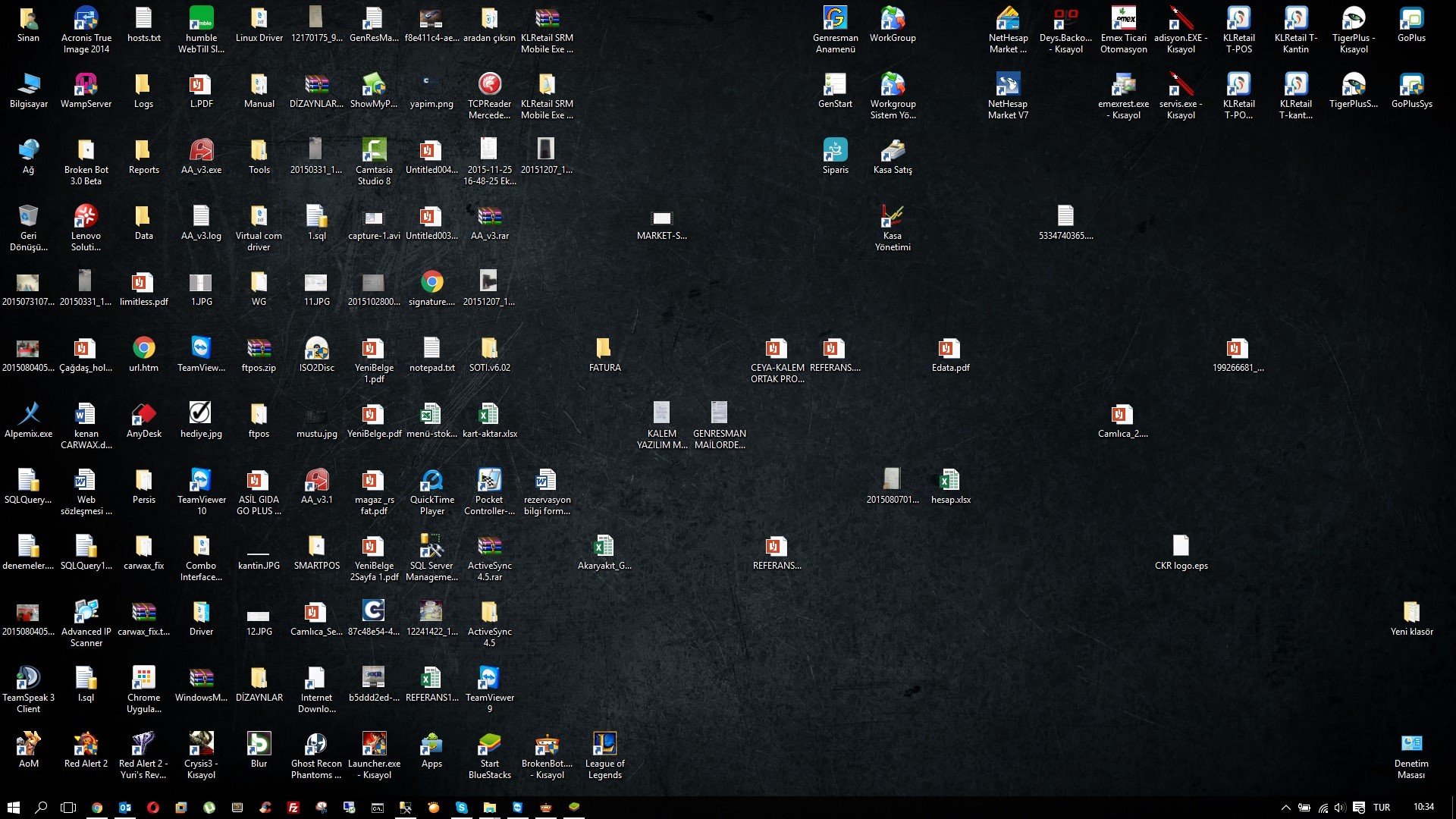Open Google Chrome from the taskbar
The width and height of the screenshot is (1456, 819).
(97, 808)
